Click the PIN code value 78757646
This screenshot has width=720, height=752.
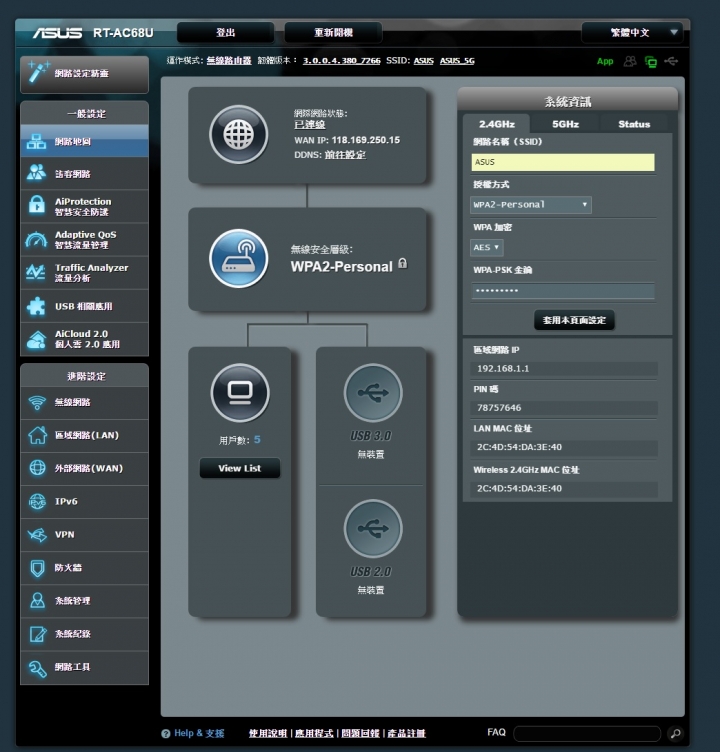(x=499, y=408)
